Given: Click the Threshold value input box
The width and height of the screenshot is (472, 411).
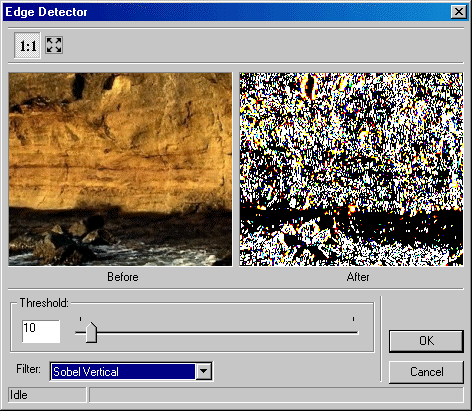Looking at the screenshot, I should (41, 331).
